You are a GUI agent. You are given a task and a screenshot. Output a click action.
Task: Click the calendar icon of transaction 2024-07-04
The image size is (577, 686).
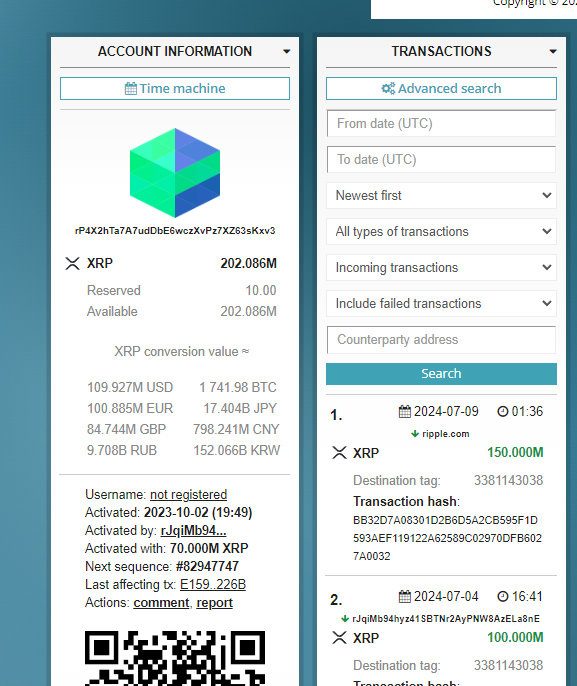(x=405, y=597)
